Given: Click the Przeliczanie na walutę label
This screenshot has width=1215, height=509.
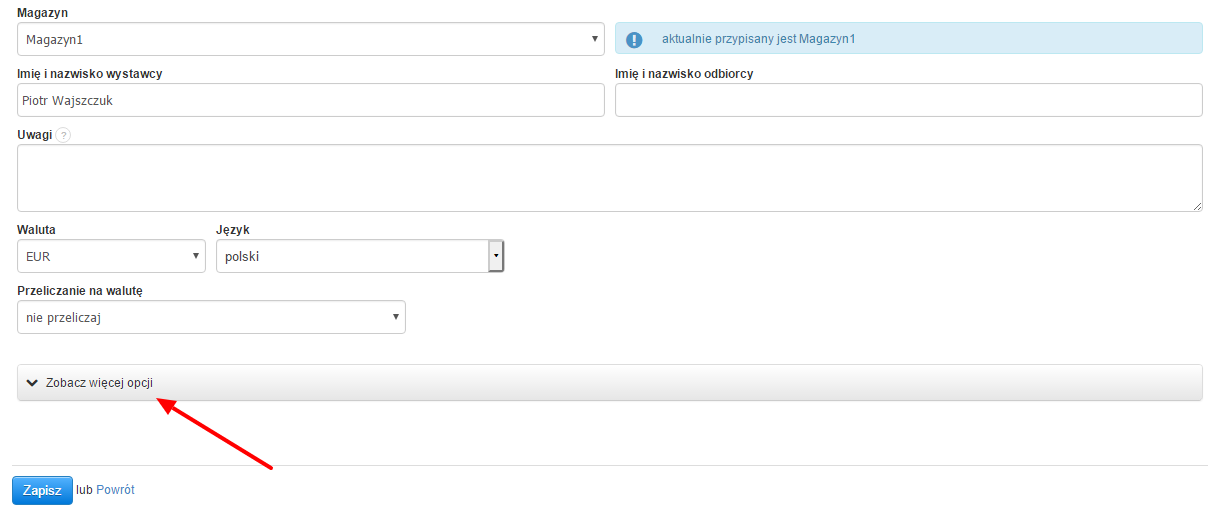Looking at the screenshot, I should click(x=80, y=290).
